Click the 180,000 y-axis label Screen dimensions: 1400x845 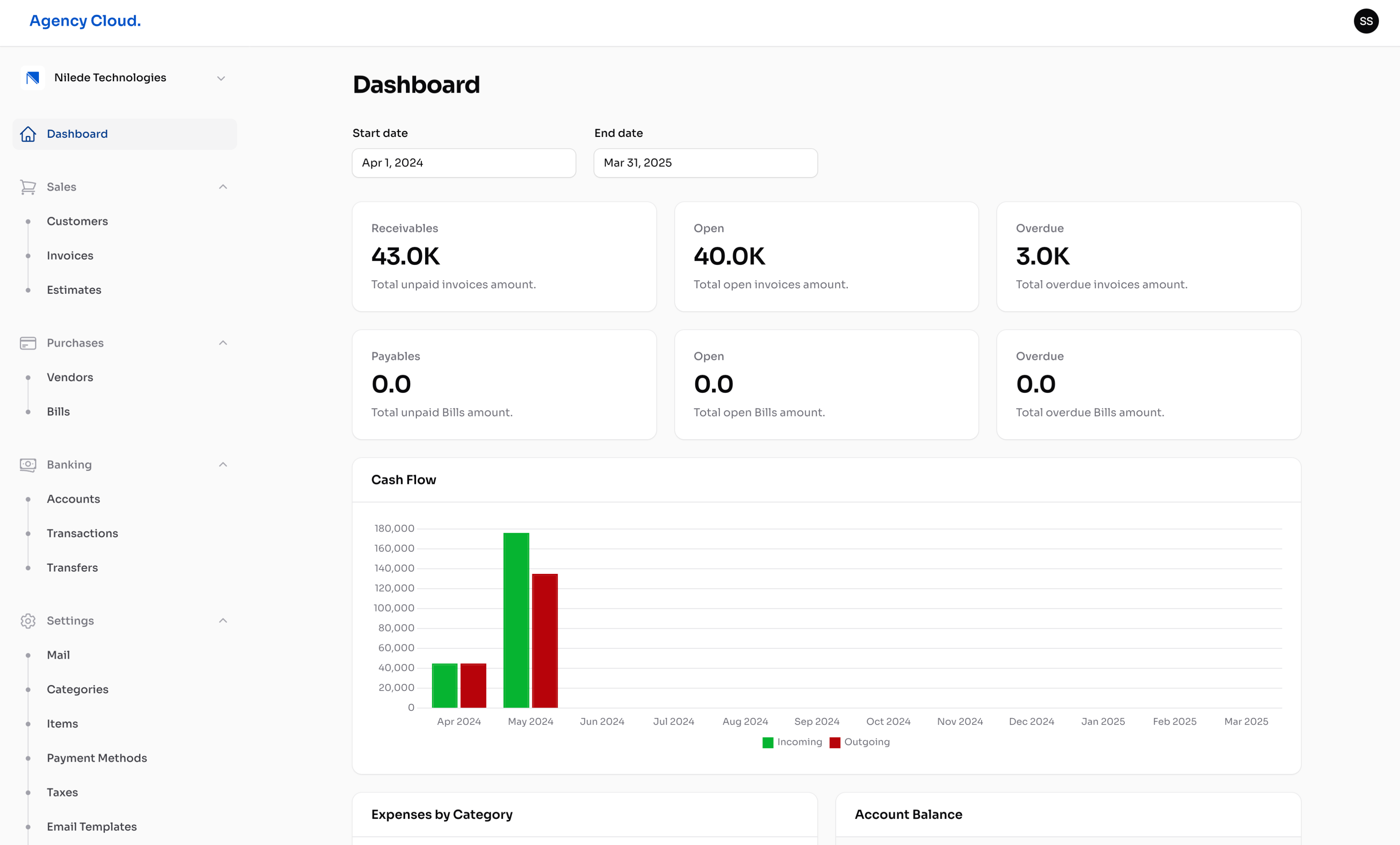pos(394,528)
